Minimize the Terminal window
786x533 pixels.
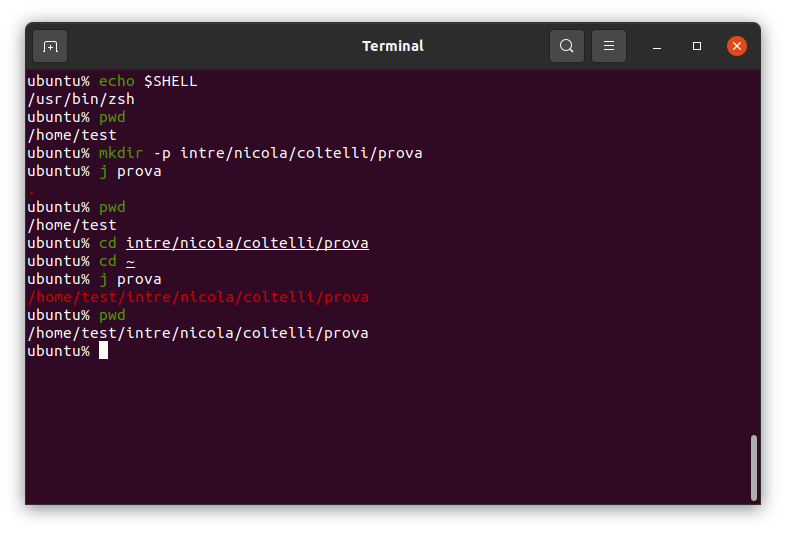(x=657, y=46)
